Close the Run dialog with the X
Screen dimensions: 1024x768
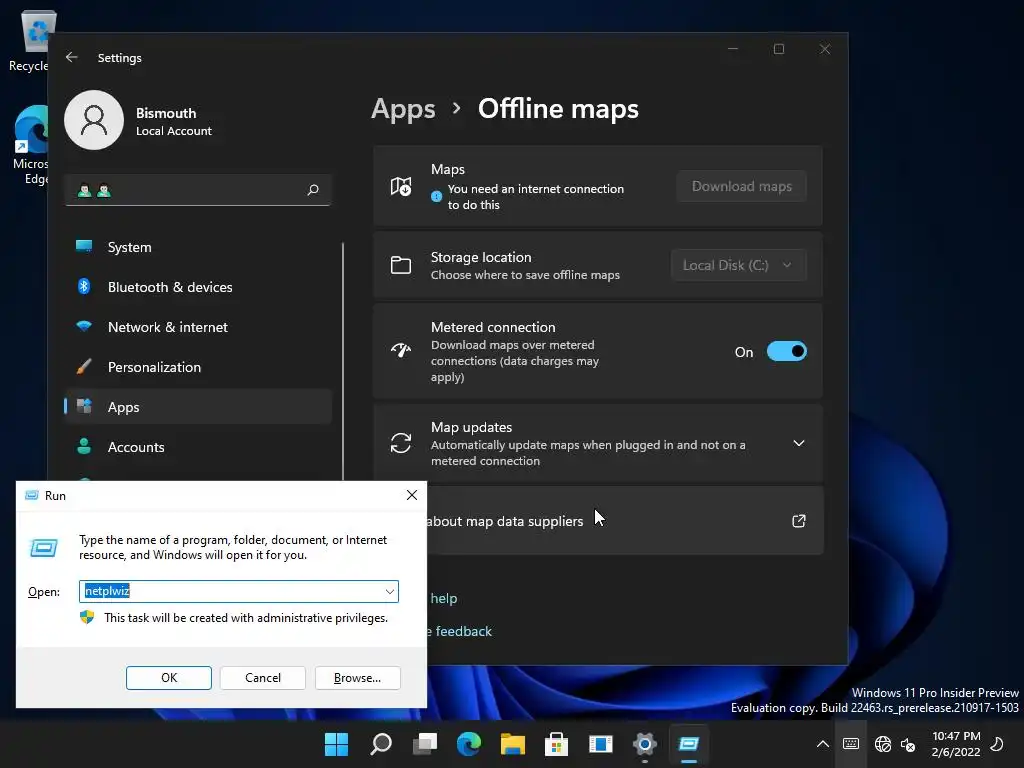(411, 495)
